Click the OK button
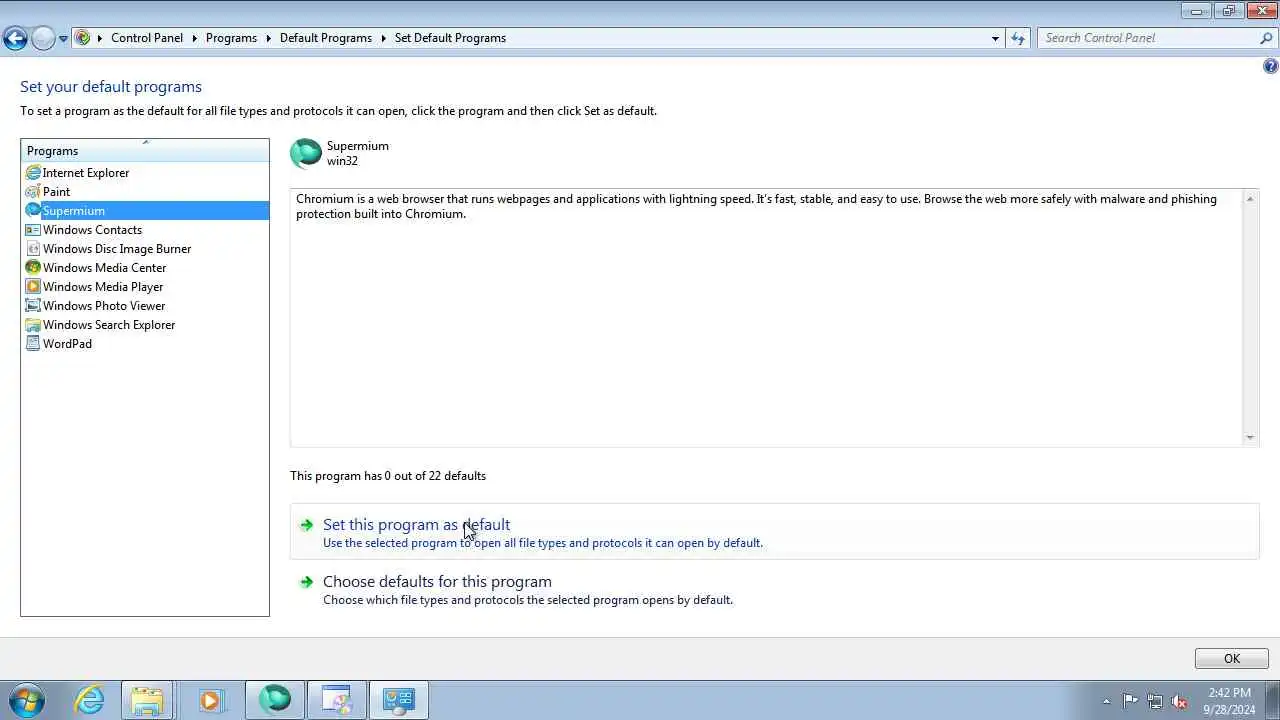1280x720 pixels. click(1232, 659)
